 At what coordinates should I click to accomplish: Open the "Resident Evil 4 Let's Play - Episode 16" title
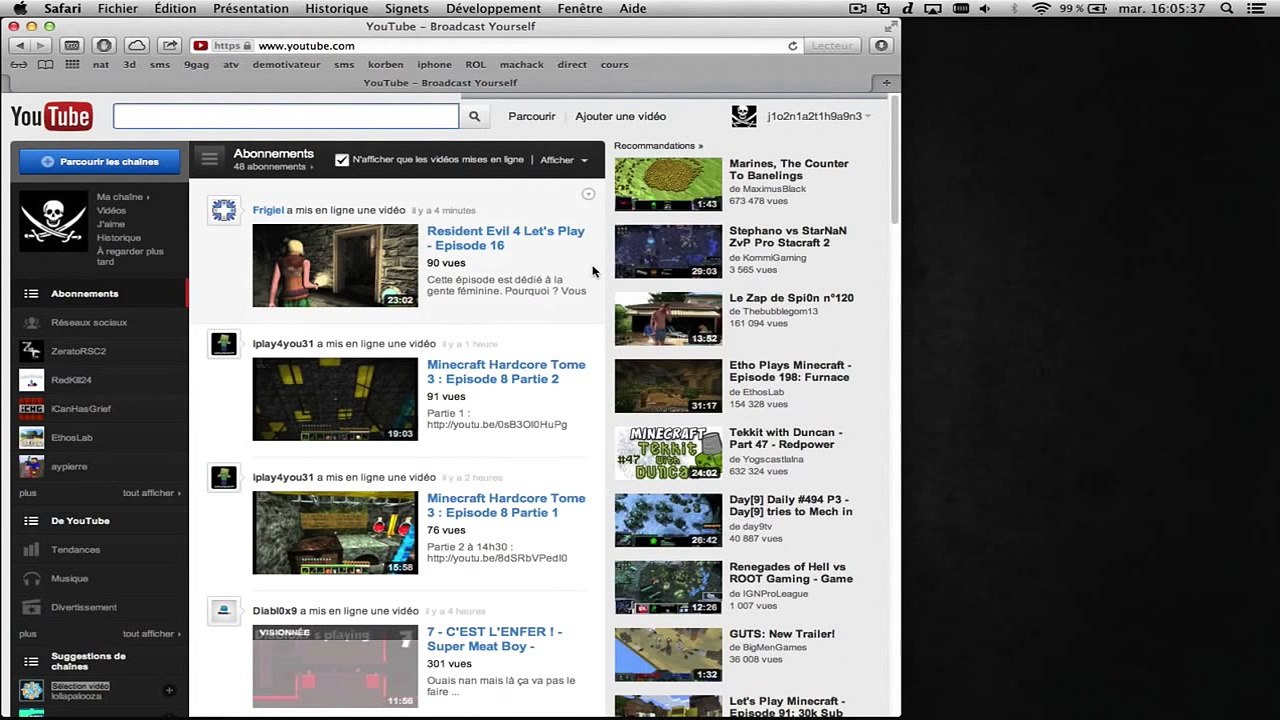(506, 238)
